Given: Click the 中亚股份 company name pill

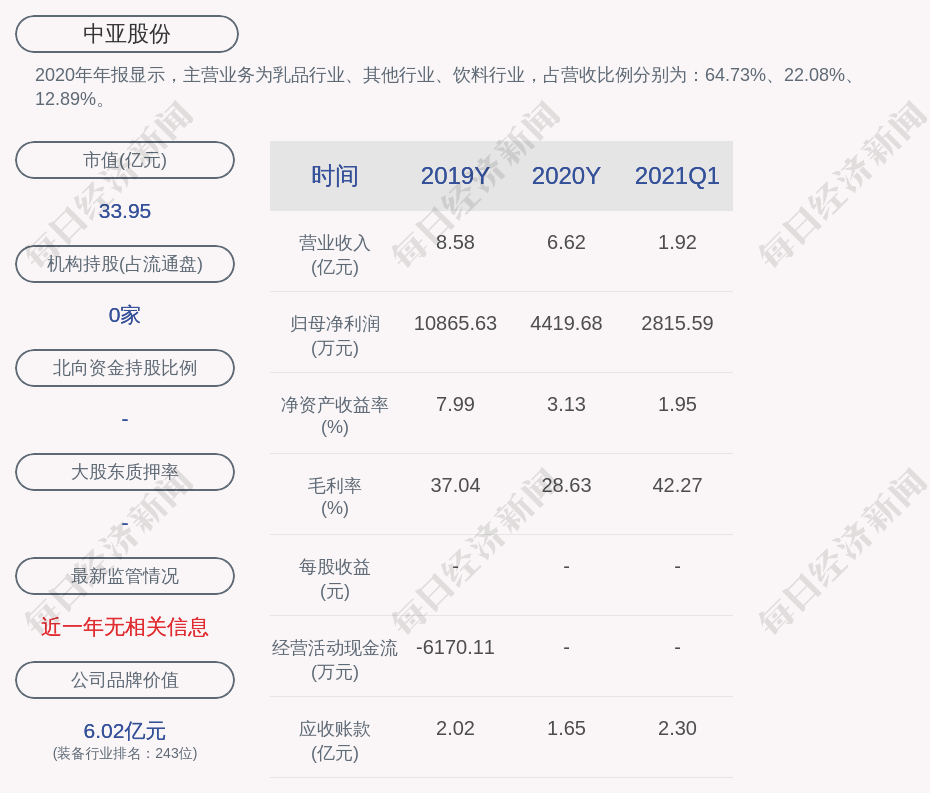Looking at the screenshot, I should (x=126, y=34).
